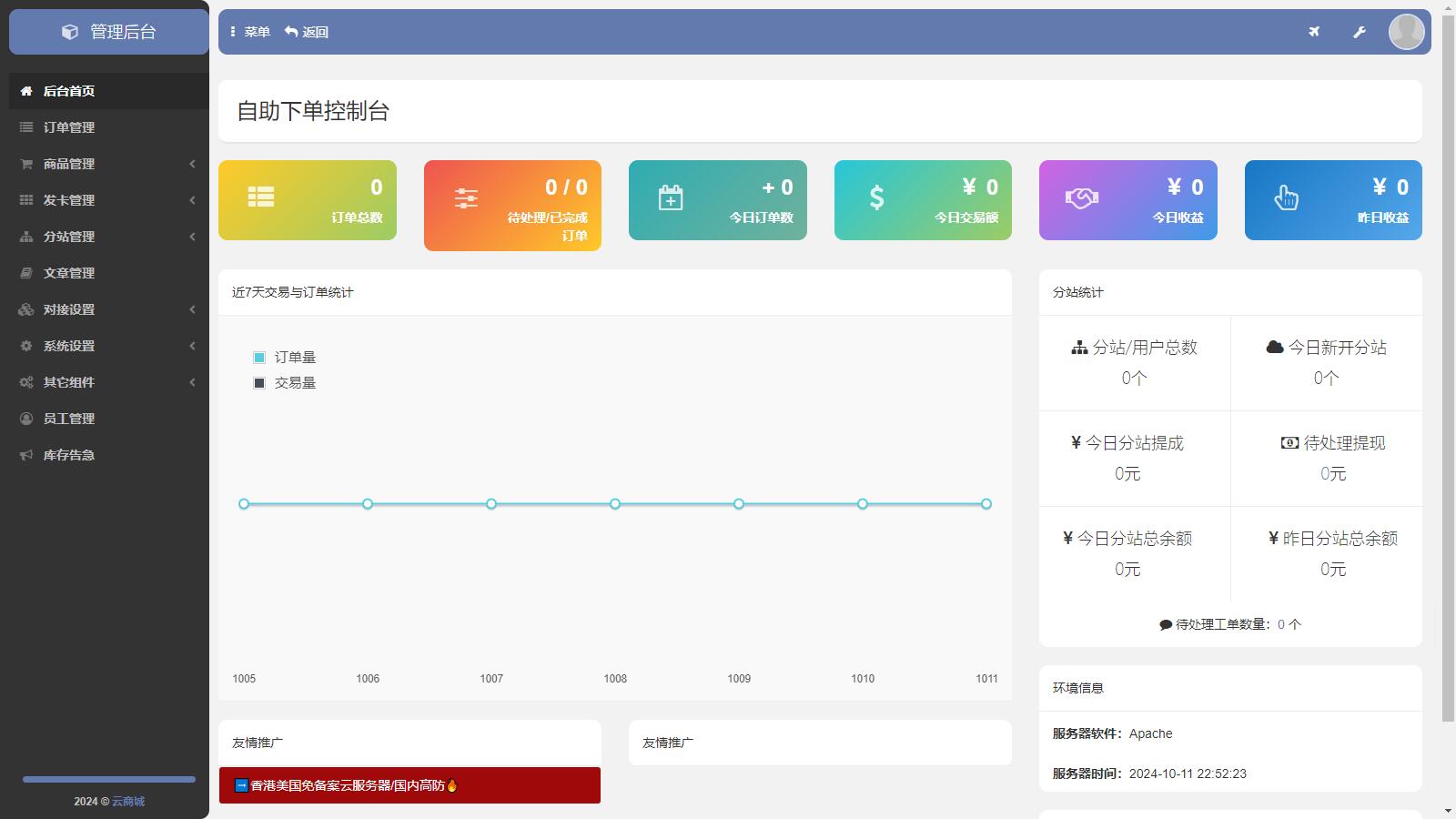Screen dimensions: 1456x819
Task: Click the blue progress bar at sidebar bottom
Action: 107,779
